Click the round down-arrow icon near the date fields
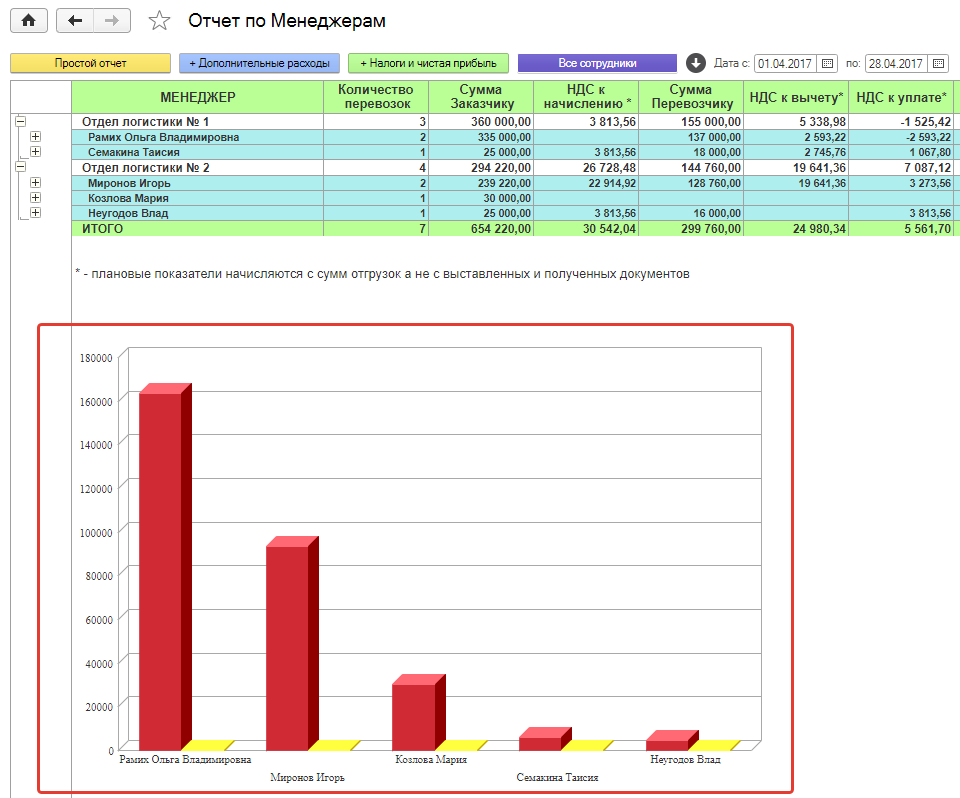This screenshot has height=798, width=960. pyautogui.click(x=696, y=63)
